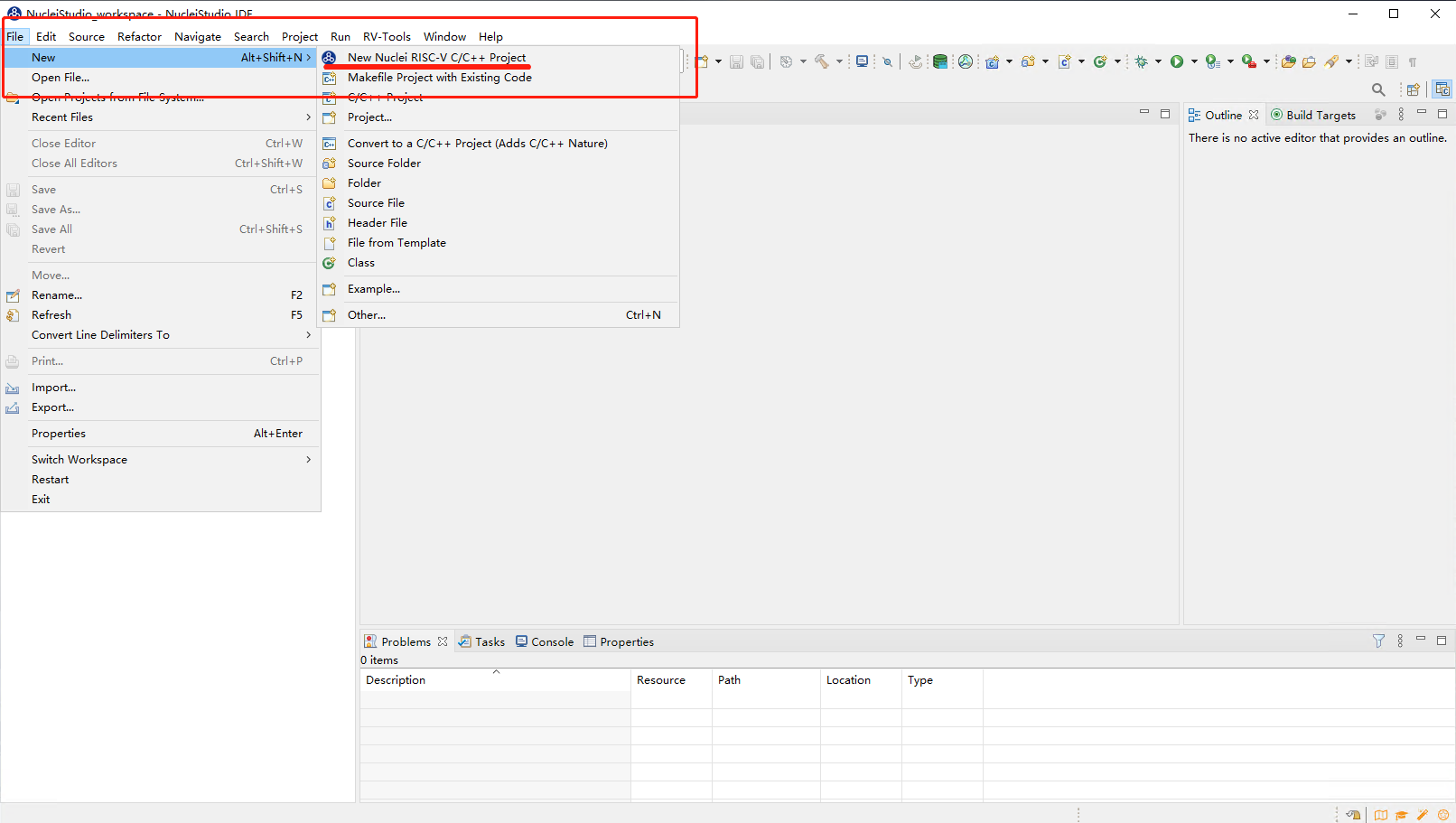The width and height of the screenshot is (1456, 823).
Task: Click the flashlight Search toolbar icon
Action: pyautogui.click(x=1330, y=61)
